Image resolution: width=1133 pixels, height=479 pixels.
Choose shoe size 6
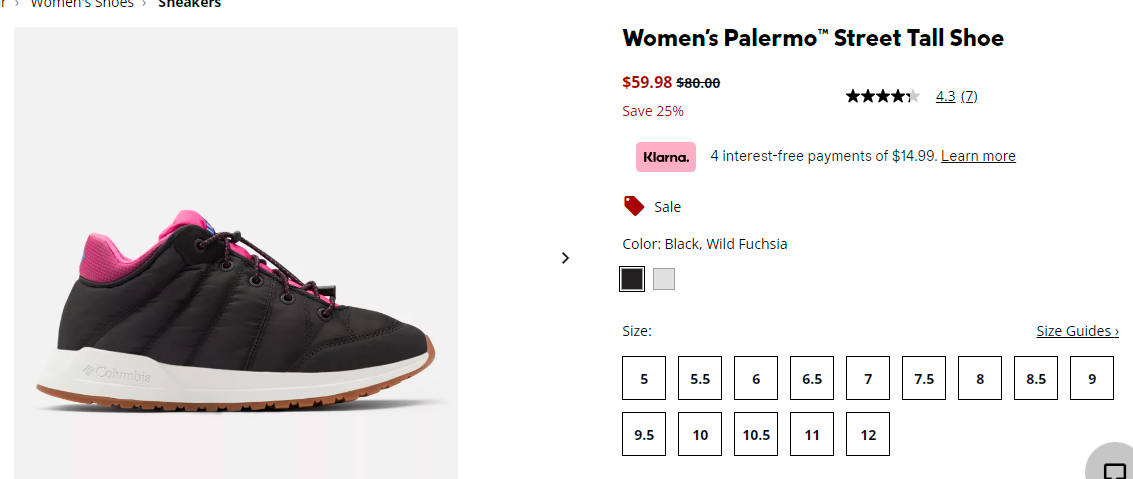point(756,378)
